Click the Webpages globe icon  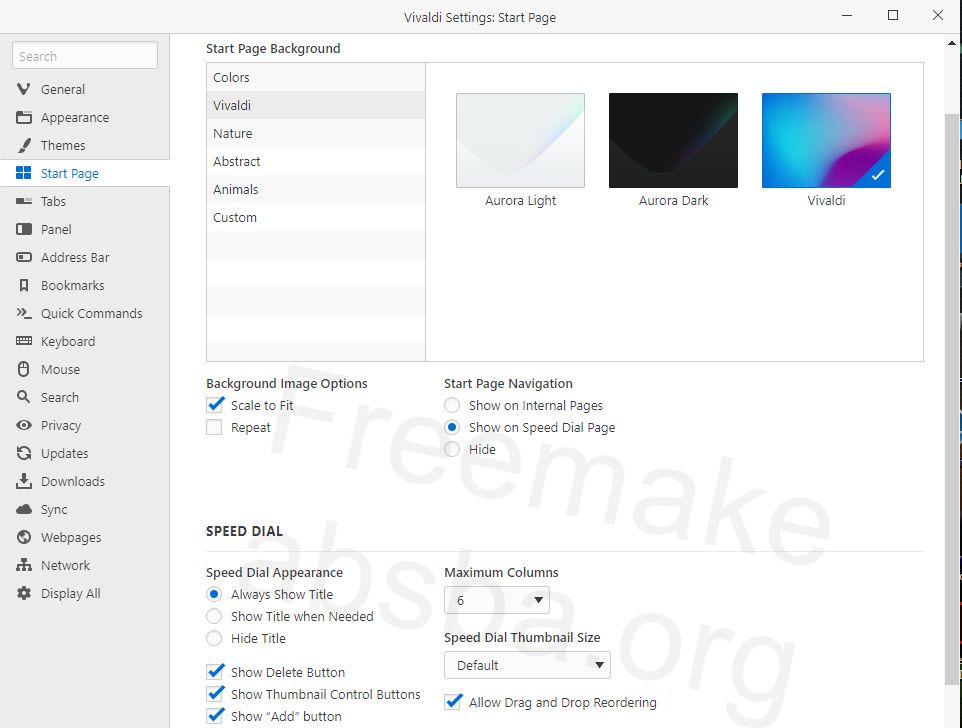(x=23, y=537)
